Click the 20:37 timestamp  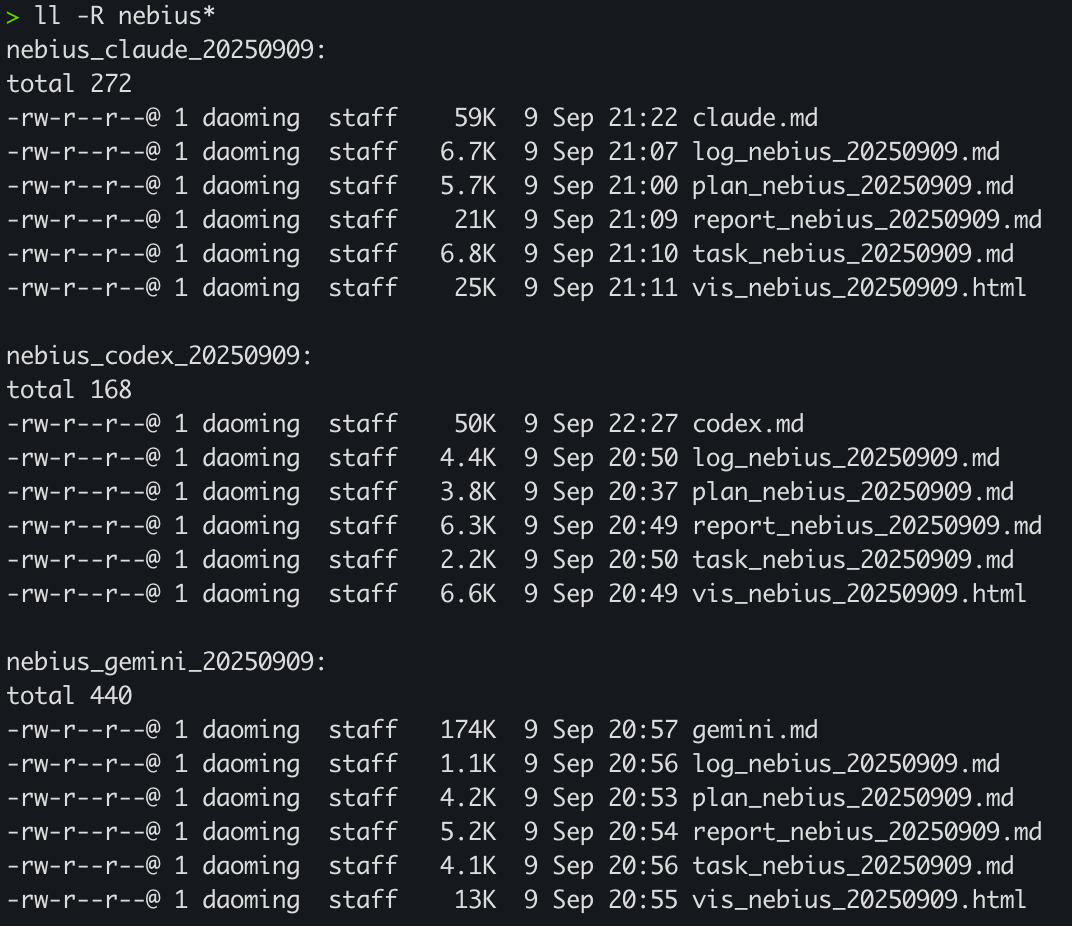(x=643, y=492)
